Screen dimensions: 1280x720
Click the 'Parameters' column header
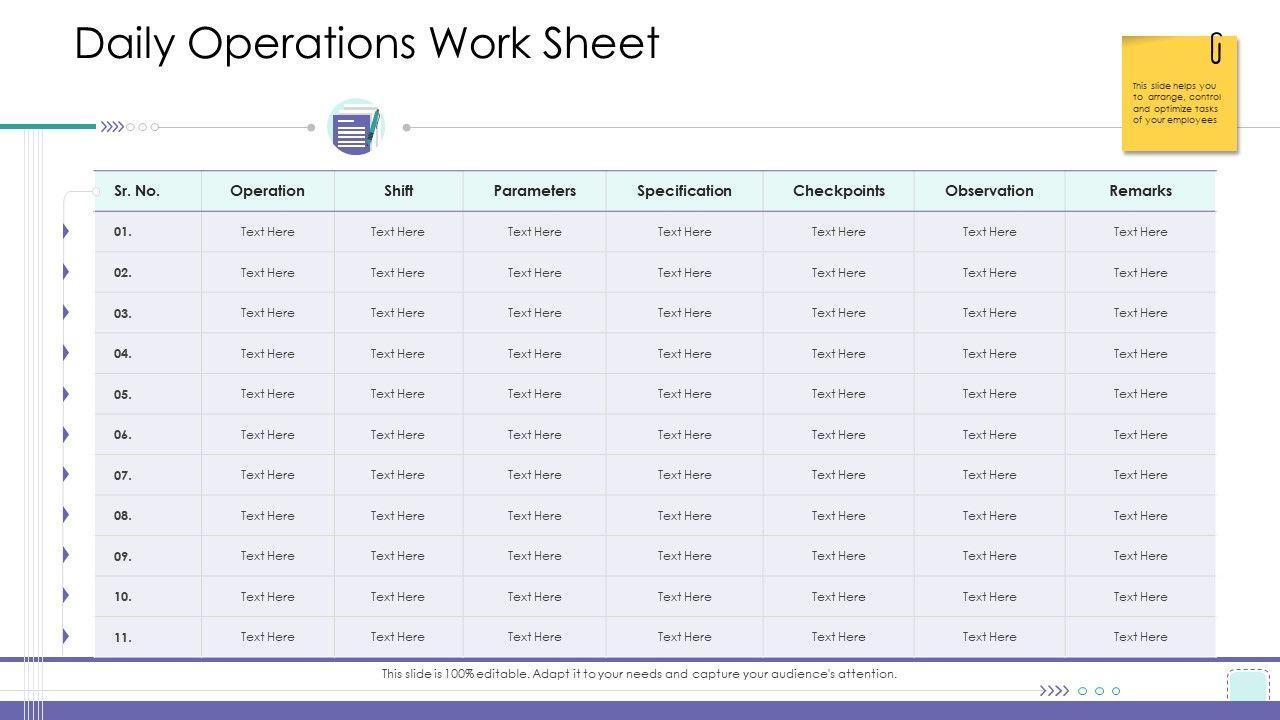[535, 191]
